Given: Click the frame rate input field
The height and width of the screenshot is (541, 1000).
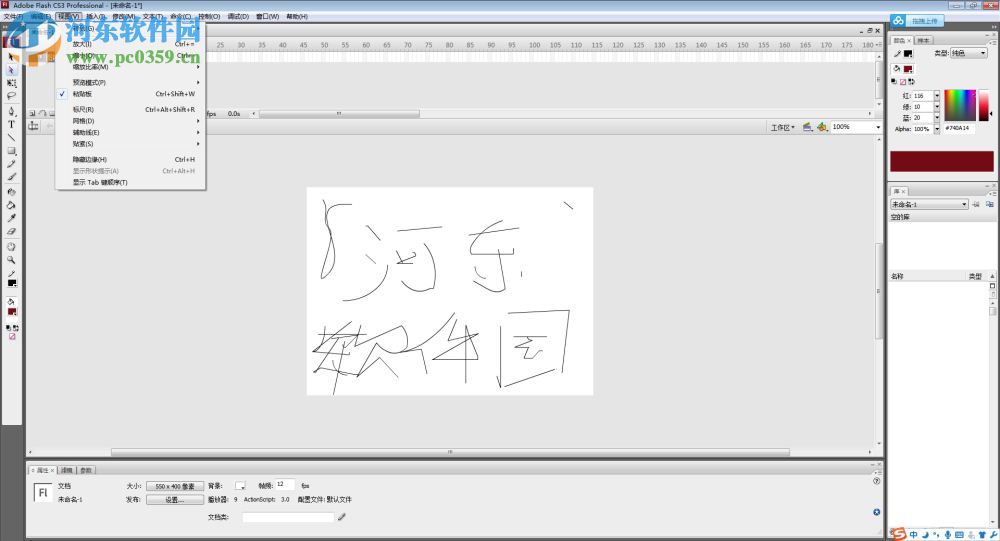Looking at the screenshot, I should pyautogui.click(x=284, y=484).
